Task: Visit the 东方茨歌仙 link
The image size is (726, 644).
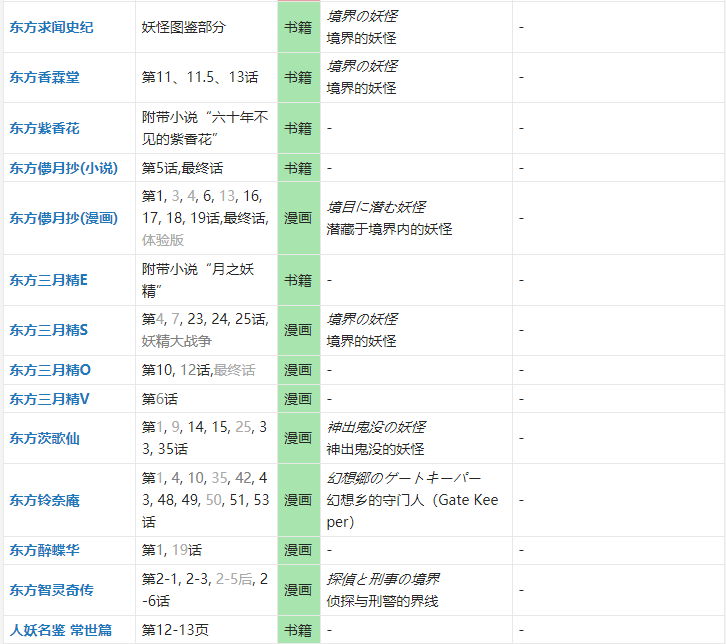Action: [x=44, y=438]
